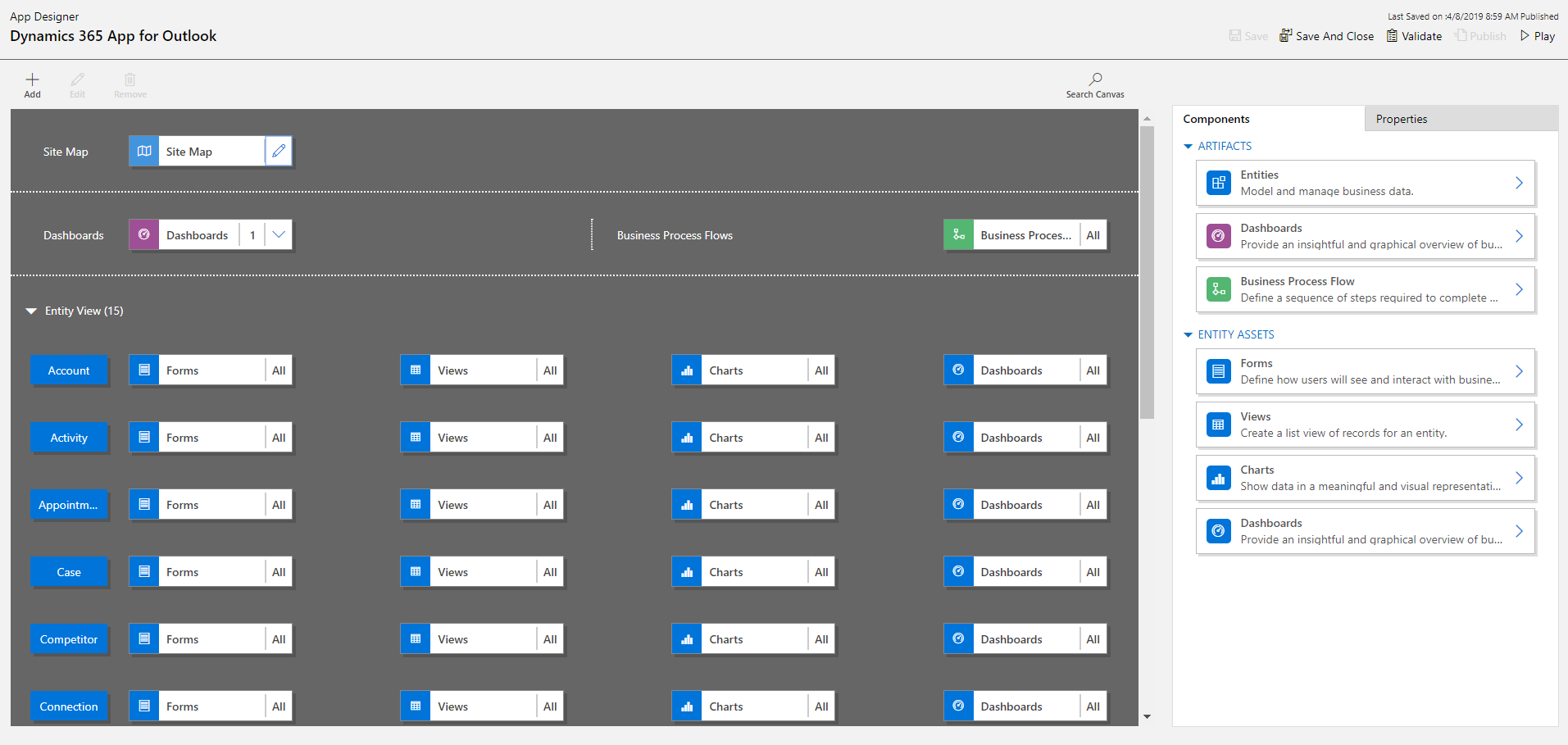Click the green Business Process Flows icon
1568x745 pixels.
coord(958,235)
